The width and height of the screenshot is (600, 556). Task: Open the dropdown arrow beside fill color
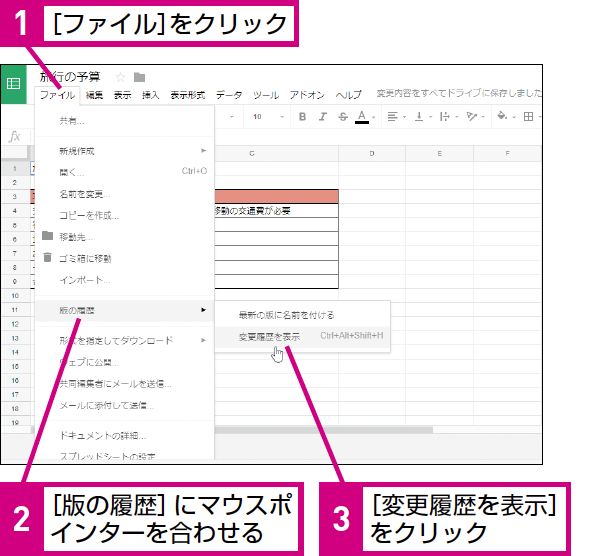click(514, 117)
